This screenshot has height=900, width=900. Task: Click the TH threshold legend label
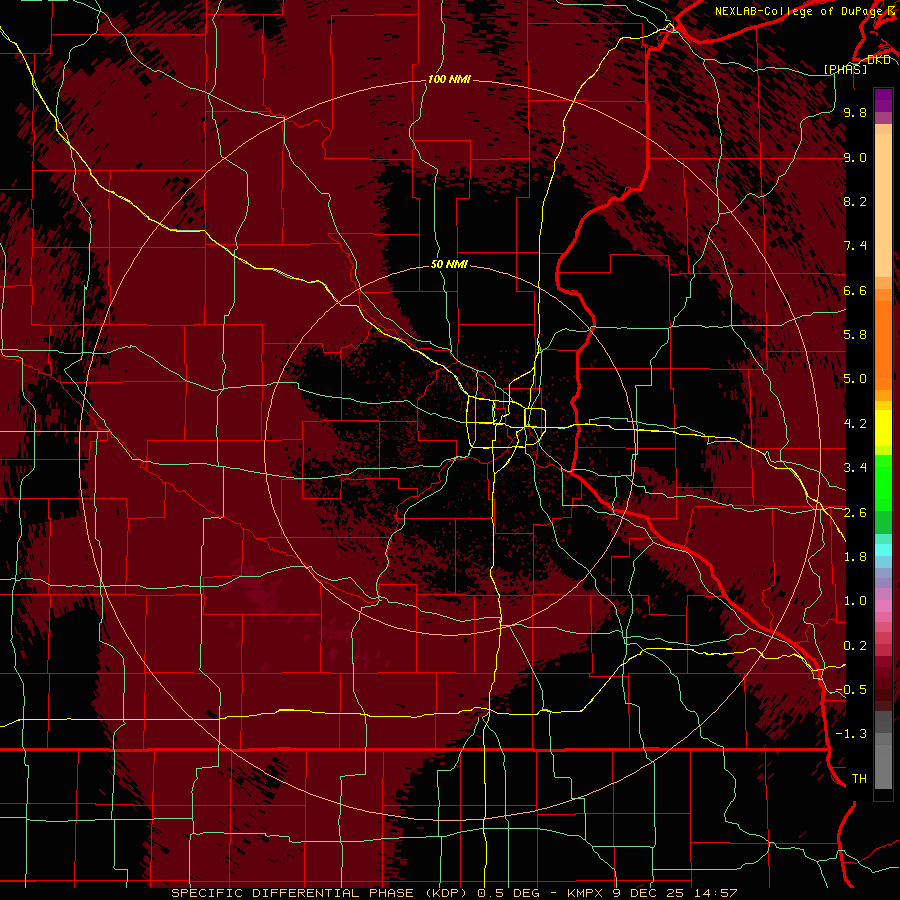[x=859, y=779]
